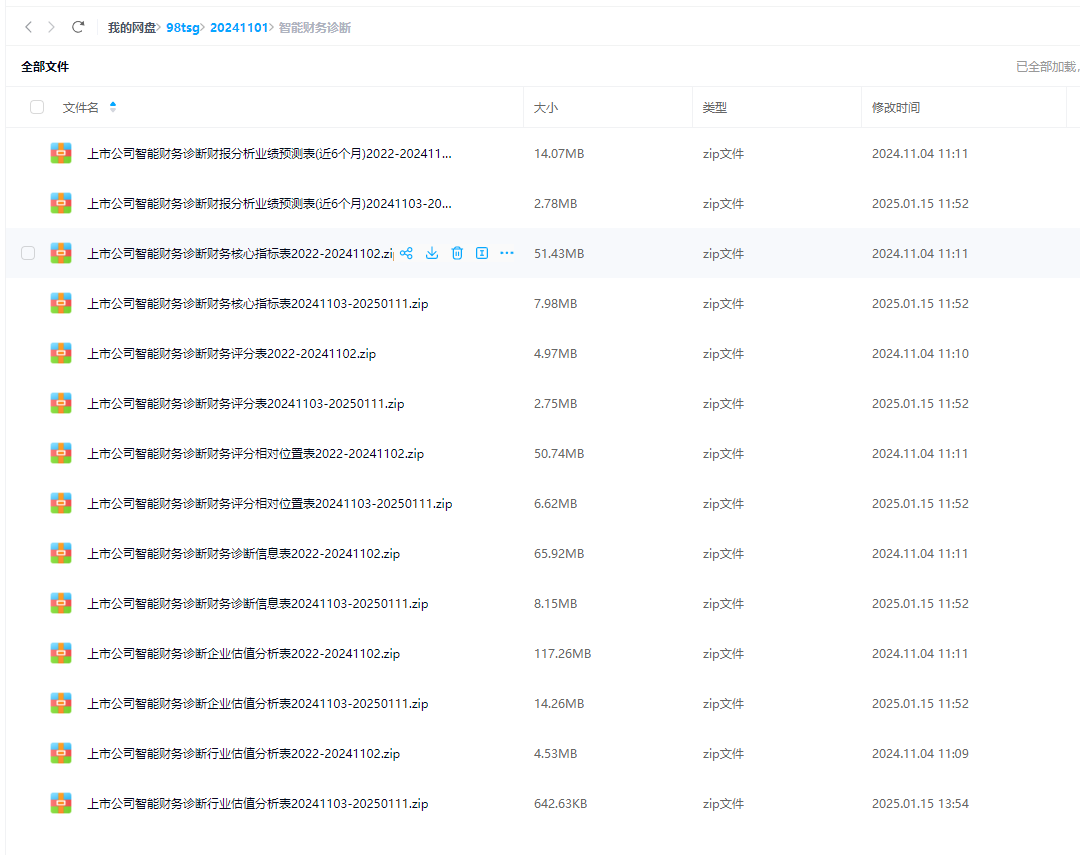Delete the 财务核心指标表2022-20241102 file
Screen dimensions: 1080x855
click(x=457, y=253)
